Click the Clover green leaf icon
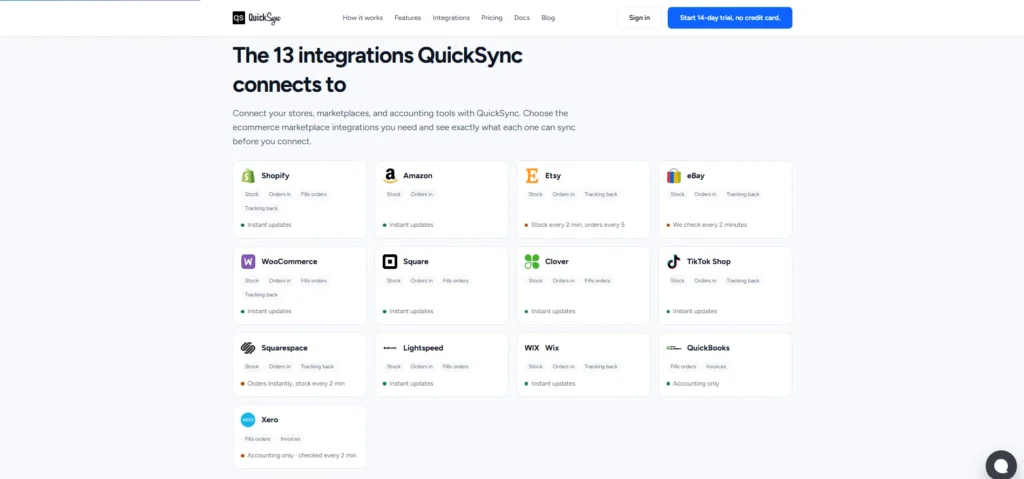The width and height of the screenshot is (1024, 479). 532,261
